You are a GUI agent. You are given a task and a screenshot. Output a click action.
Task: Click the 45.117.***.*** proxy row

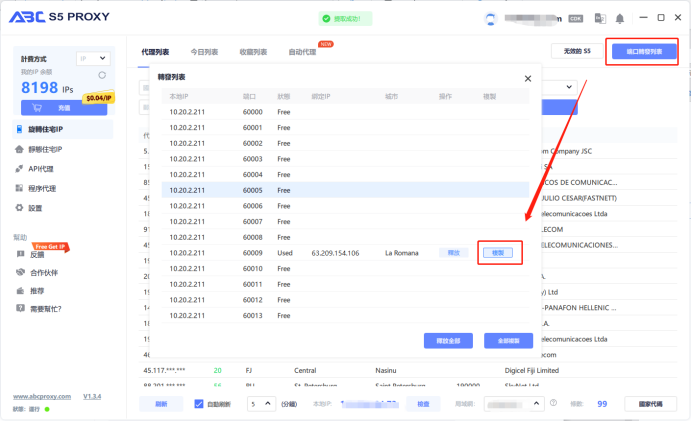coord(408,370)
